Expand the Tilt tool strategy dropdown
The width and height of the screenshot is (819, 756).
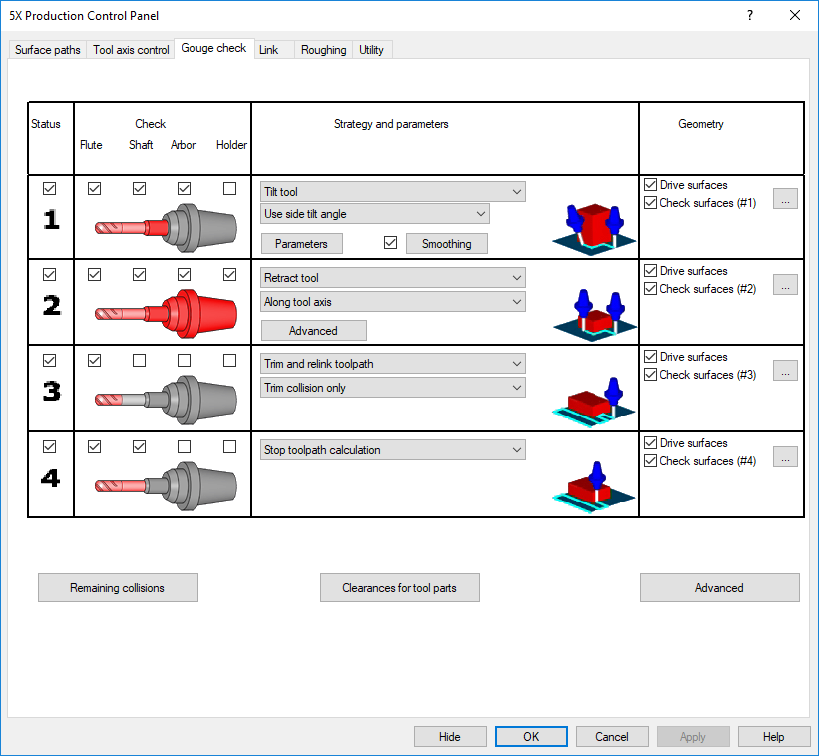pyautogui.click(x=393, y=192)
